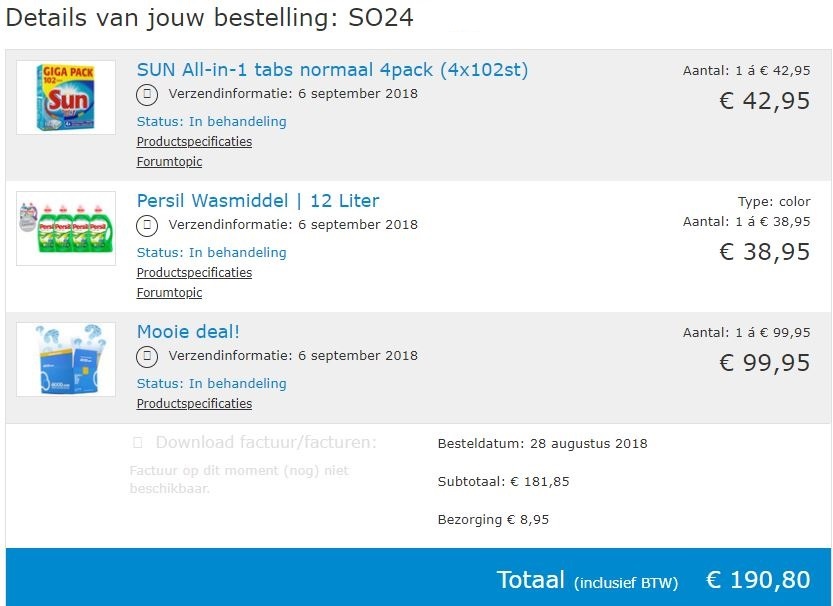
Task: Click shipping icon beside SUN tabs Verzendinformatie
Action: click(x=147, y=95)
